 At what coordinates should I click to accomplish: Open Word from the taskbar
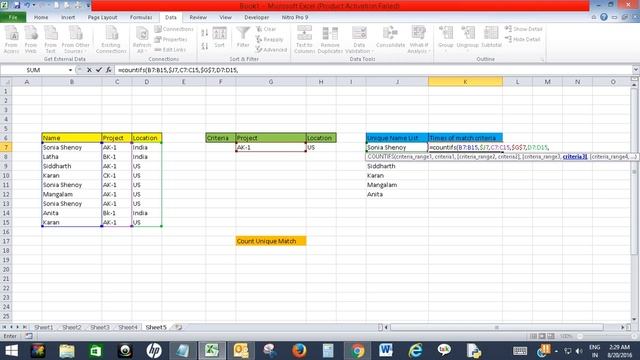[386, 351]
